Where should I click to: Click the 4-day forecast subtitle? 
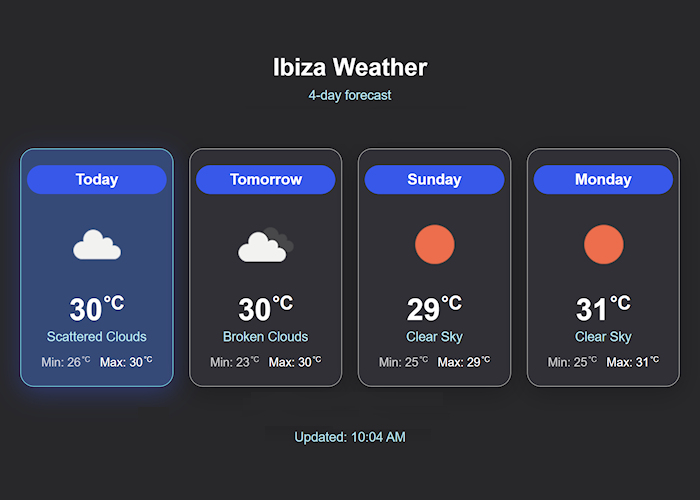[350, 95]
